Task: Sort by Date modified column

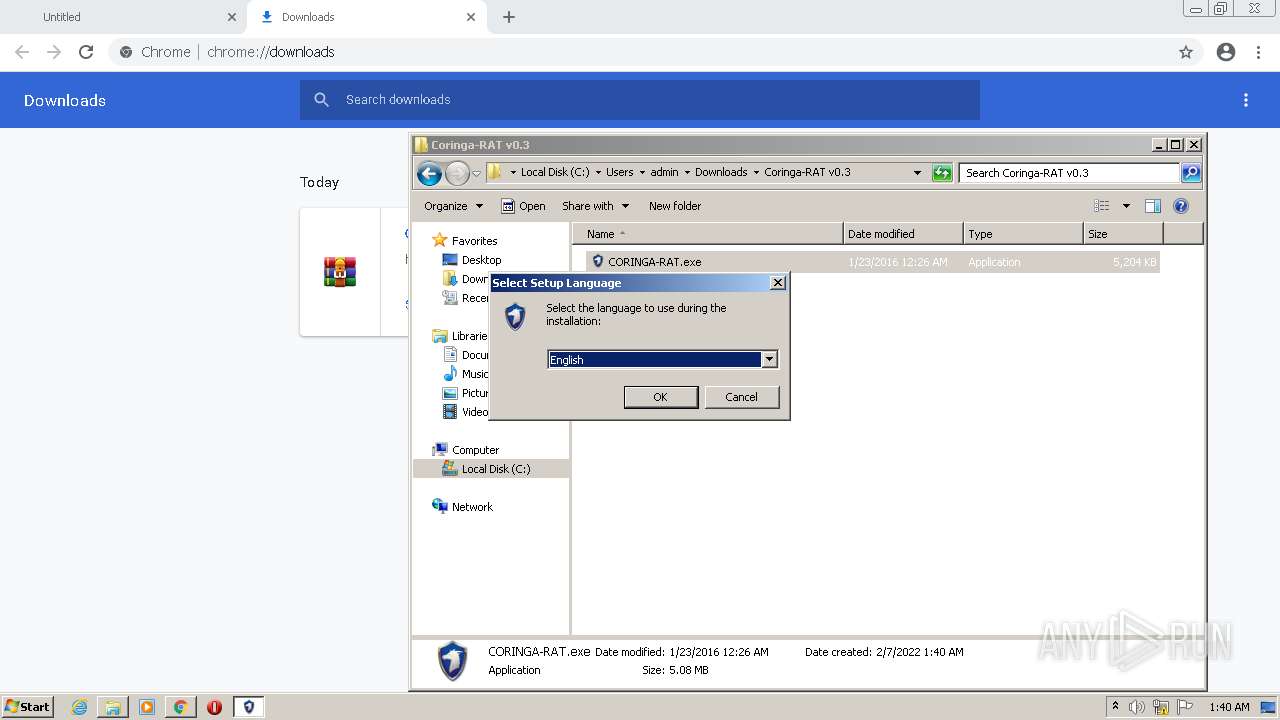Action: click(x=903, y=234)
